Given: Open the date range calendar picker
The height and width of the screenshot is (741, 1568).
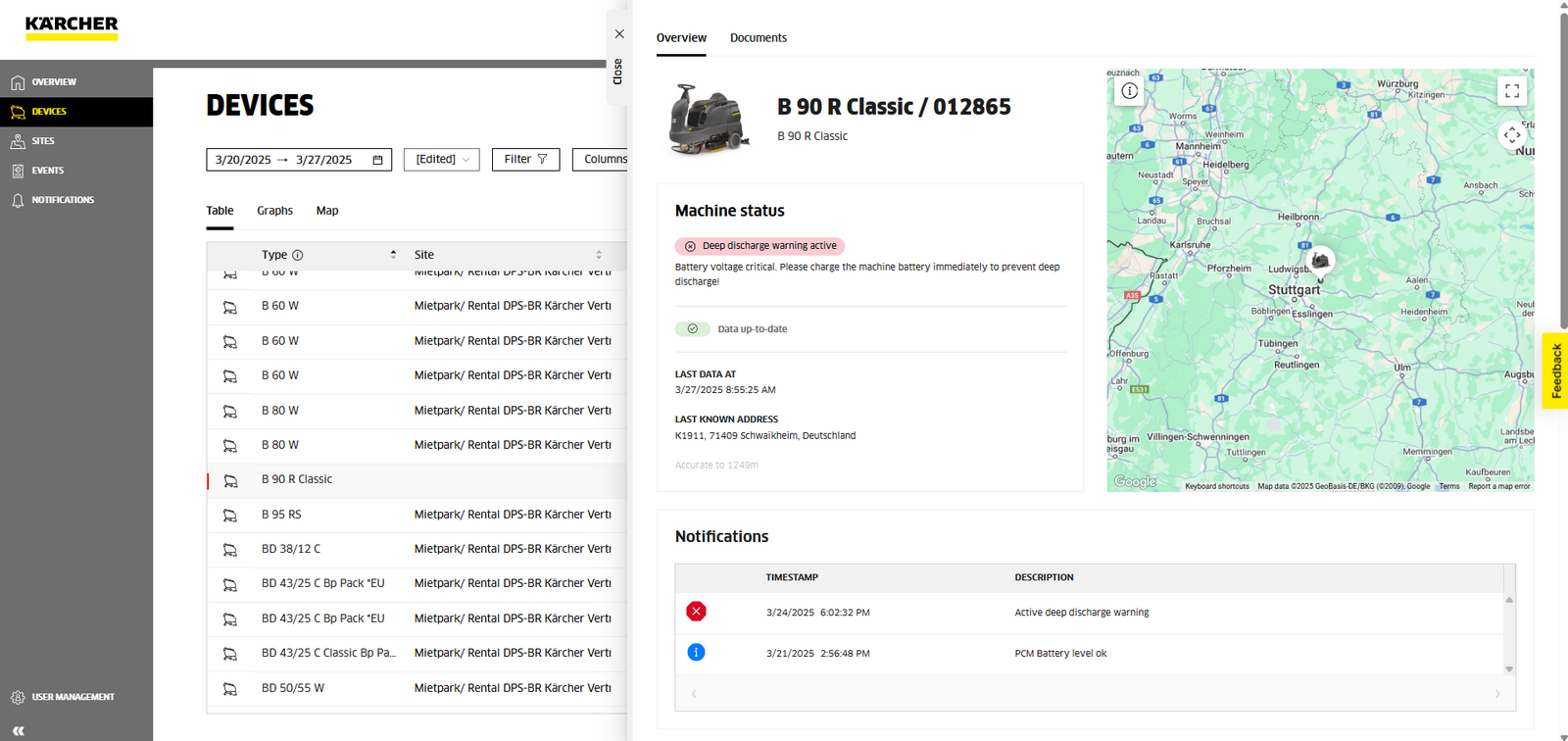Looking at the screenshot, I should coord(377,160).
